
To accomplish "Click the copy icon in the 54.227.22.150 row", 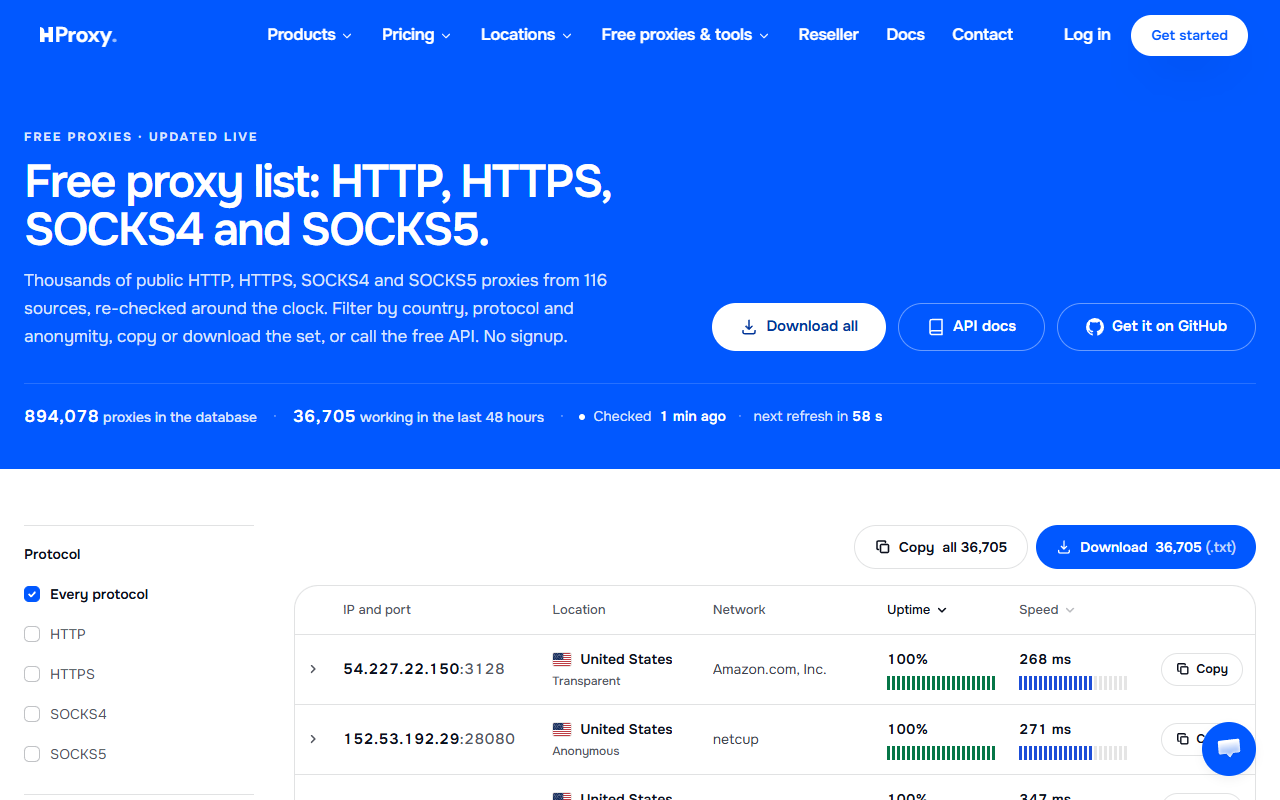I will pyautogui.click(x=1183, y=669).
